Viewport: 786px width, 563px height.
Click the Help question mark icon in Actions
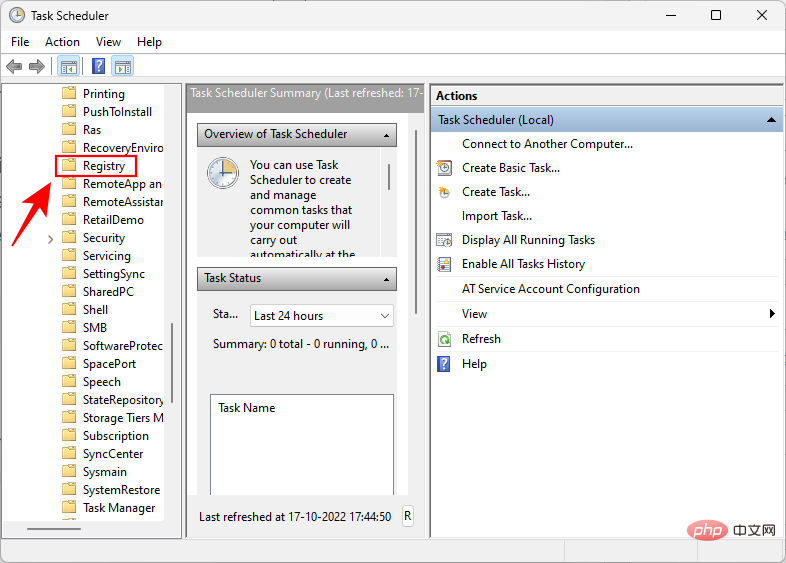coord(444,364)
